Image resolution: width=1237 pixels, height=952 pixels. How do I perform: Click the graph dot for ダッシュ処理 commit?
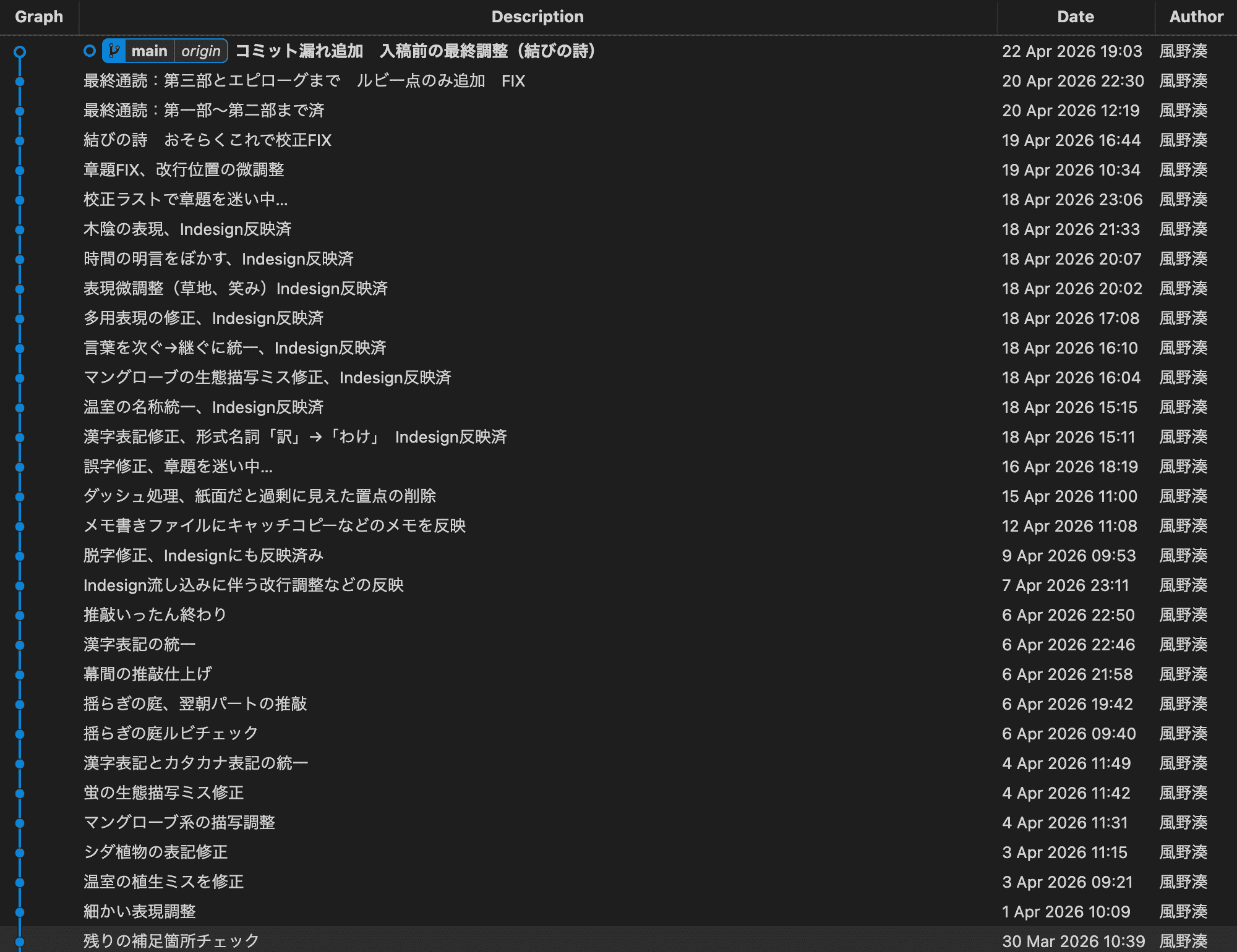tap(20, 496)
